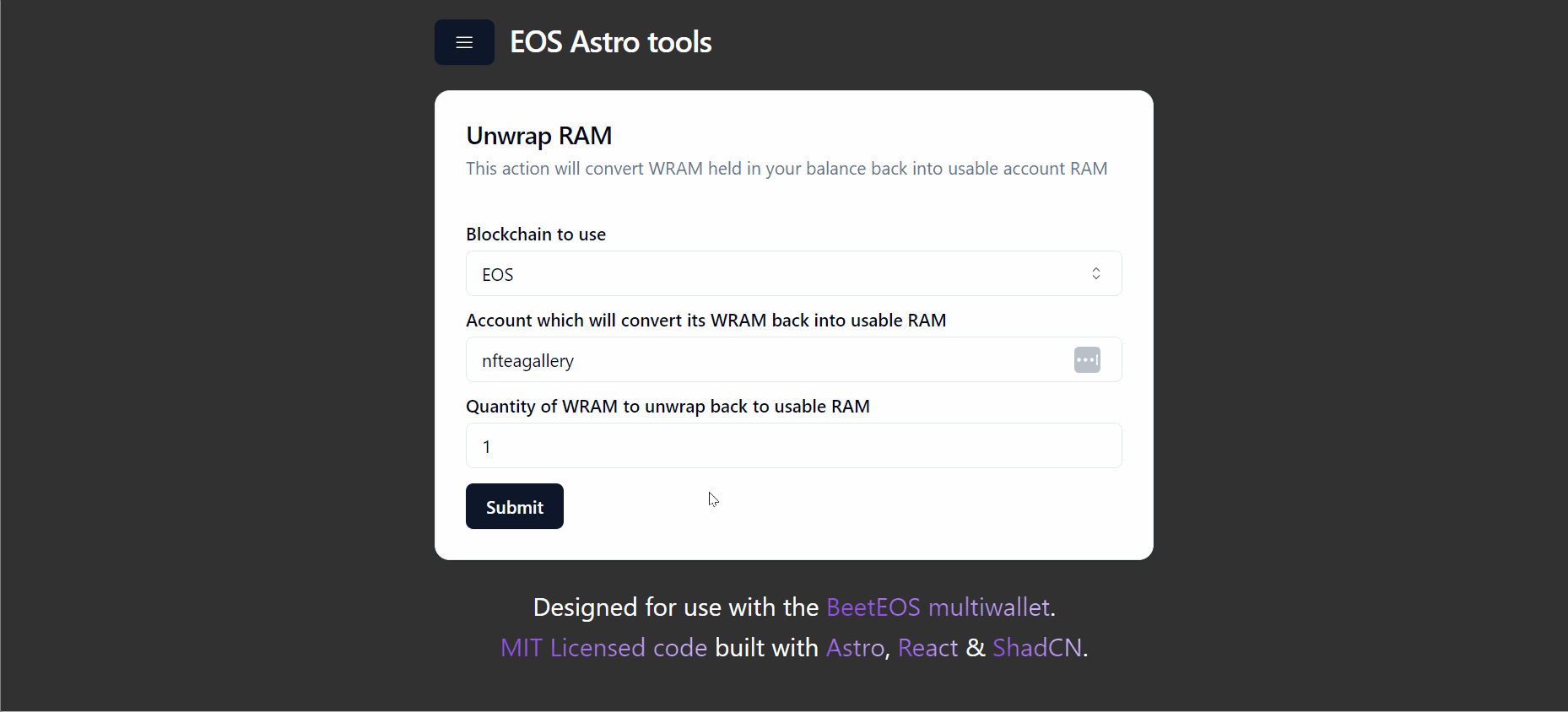Click the up-down chevron in blockchain selector
This screenshot has height=712, width=1568.
(x=1095, y=273)
